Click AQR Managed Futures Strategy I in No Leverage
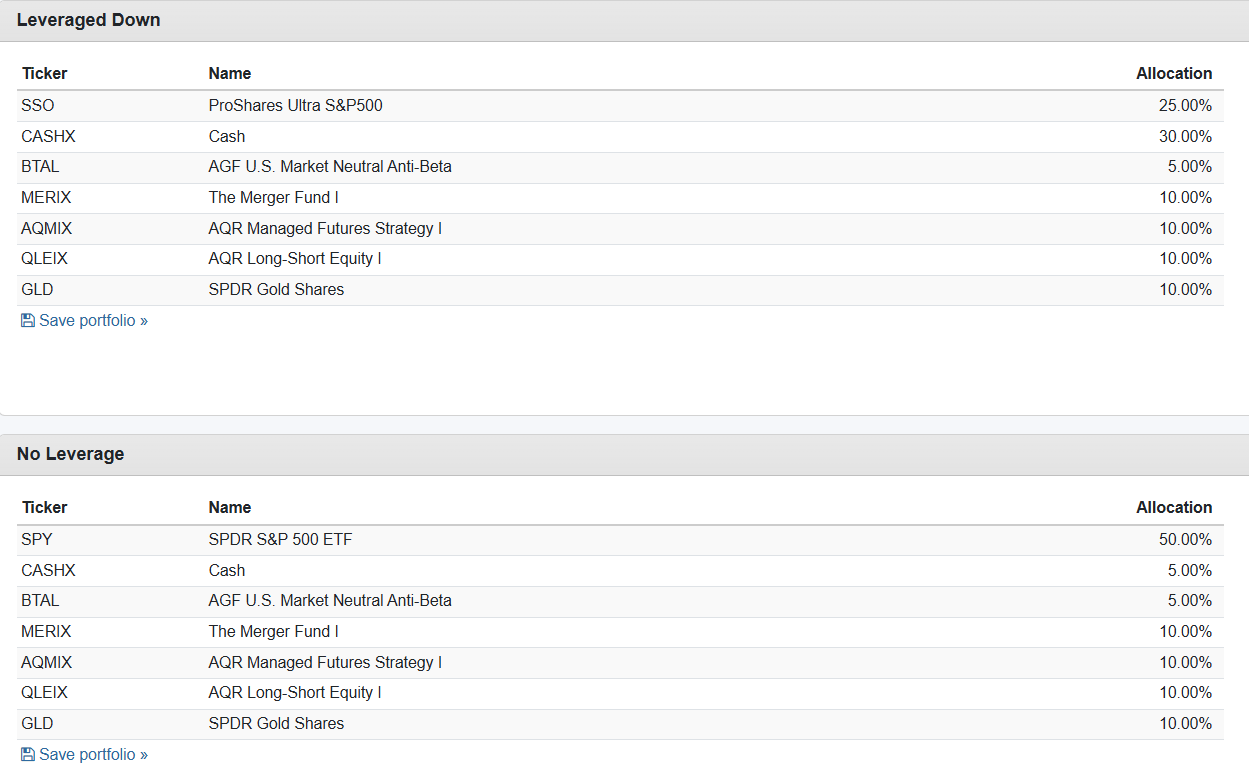 (325, 662)
